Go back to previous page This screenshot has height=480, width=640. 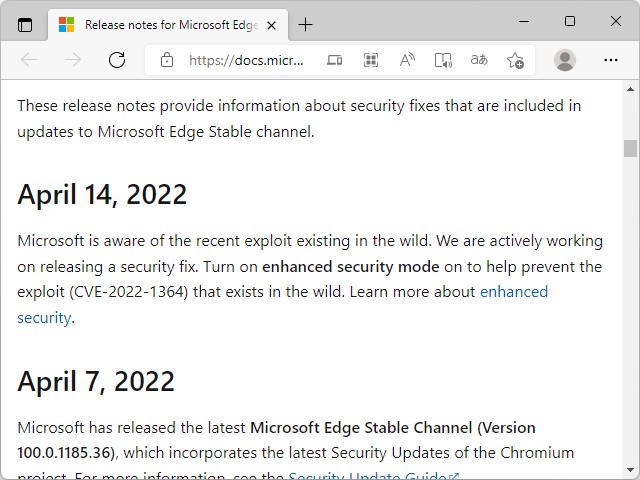pyautogui.click(x=29, y=60)
